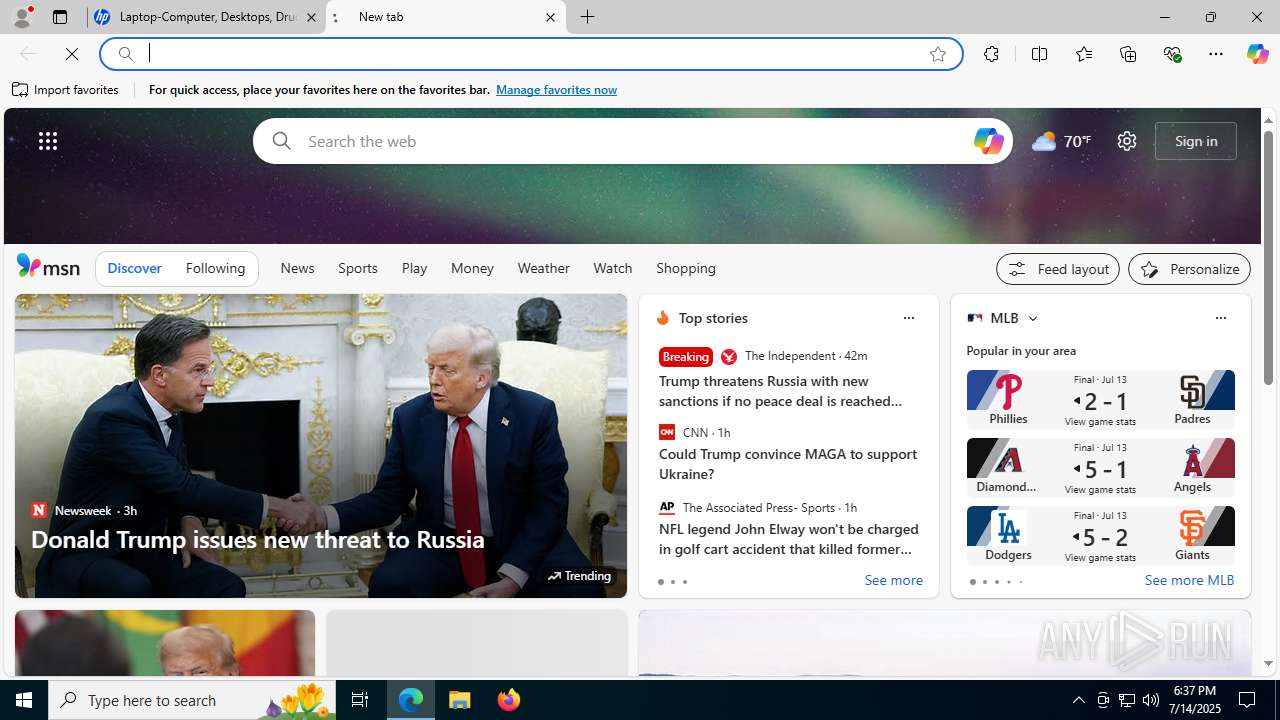Open the Watch menu item
The image size is (1280, 720).
point(612,268)
